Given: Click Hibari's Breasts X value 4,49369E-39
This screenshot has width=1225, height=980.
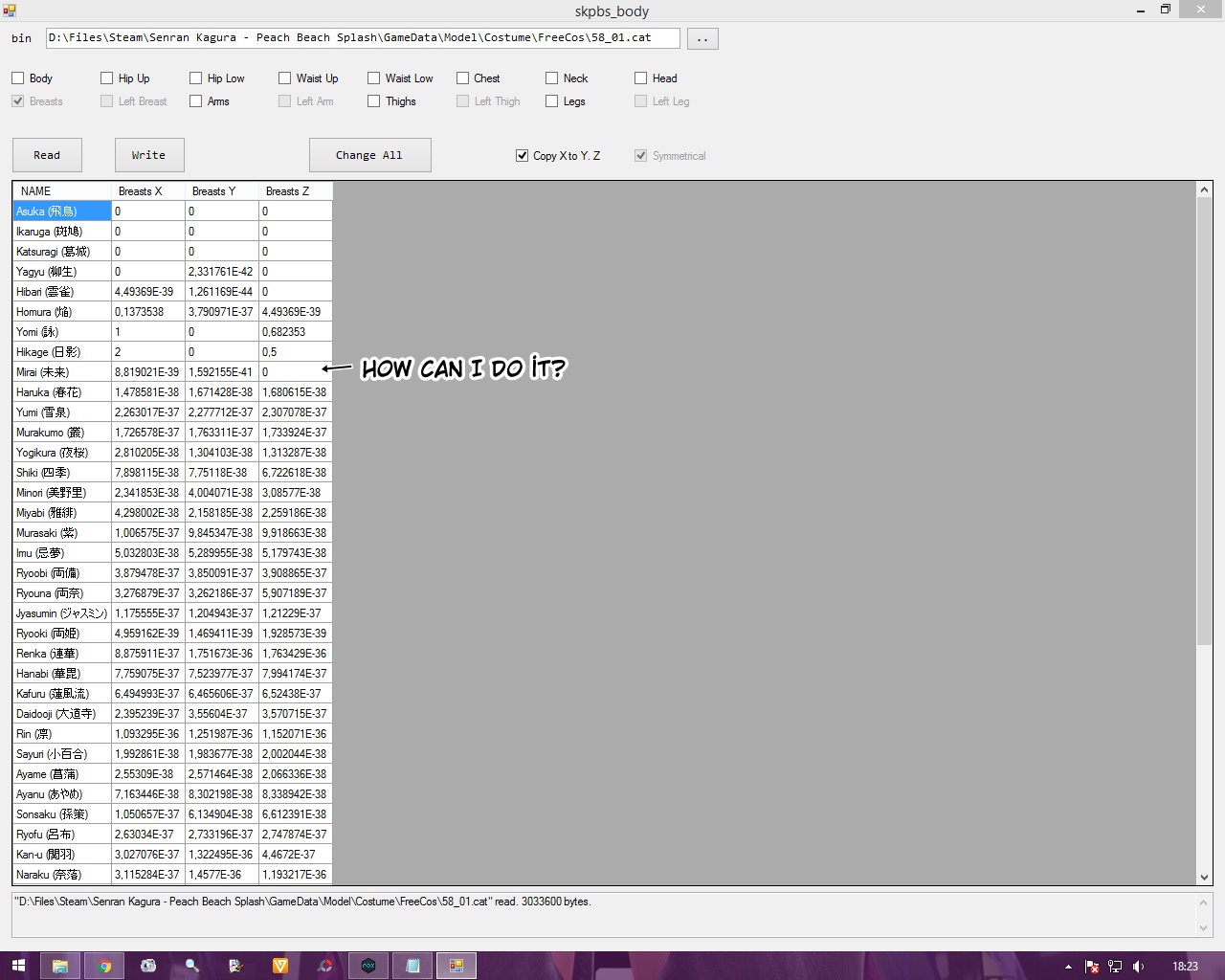Looking at the screenshot, I should point(148,292).
